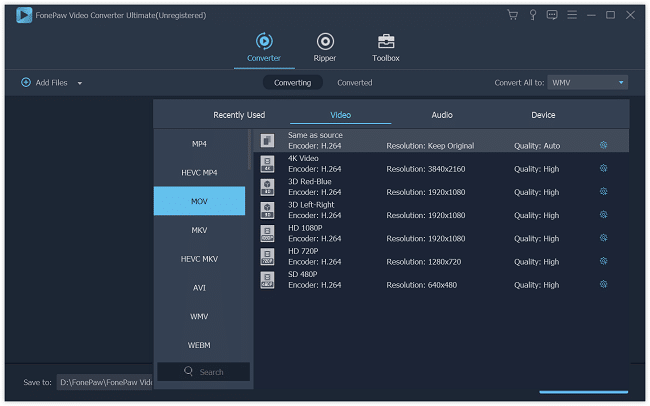Click the search magnifier icon
The image size is (650, 406).
(188, 371)
